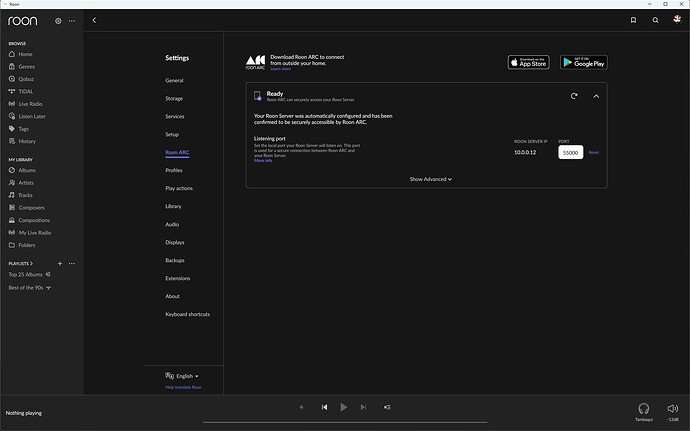Open Keyboard shortcuts settings tab
690x431 pixels.
click(x=187, y=314)
